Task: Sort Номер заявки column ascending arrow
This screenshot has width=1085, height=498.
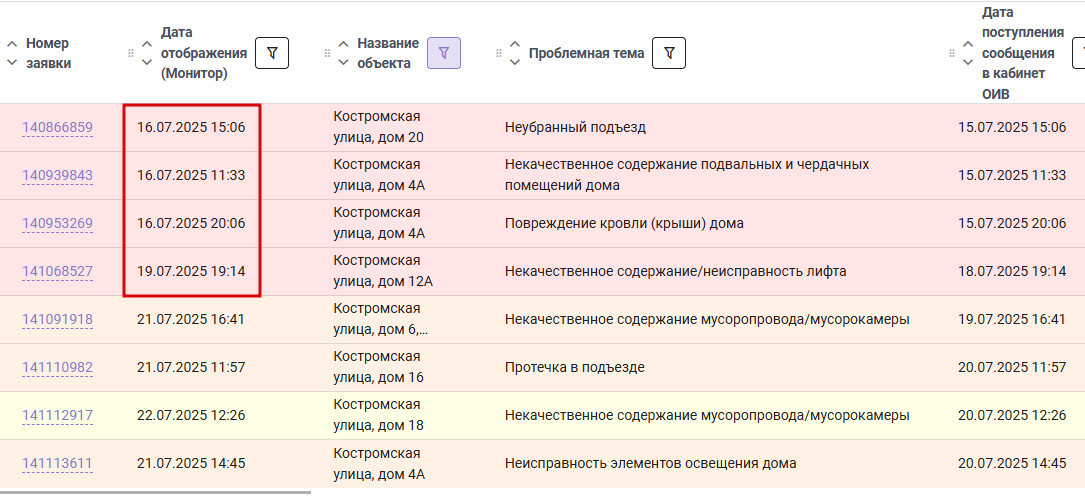Action: (12, 44)
